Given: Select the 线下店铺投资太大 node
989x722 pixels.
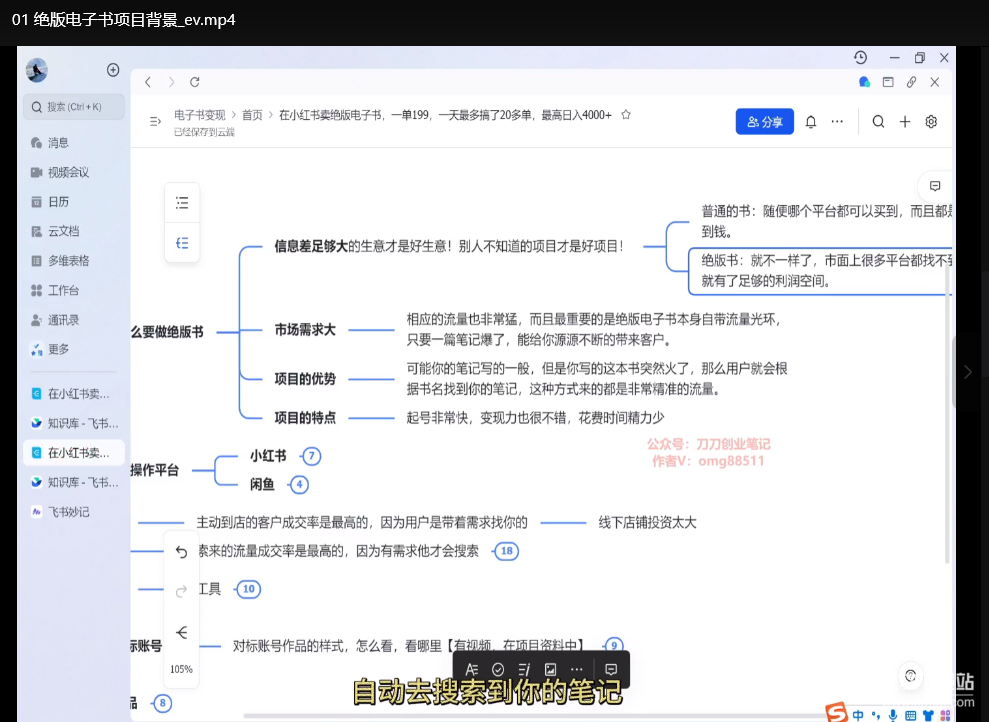Looking at the screenshot, I should point(647,523).
